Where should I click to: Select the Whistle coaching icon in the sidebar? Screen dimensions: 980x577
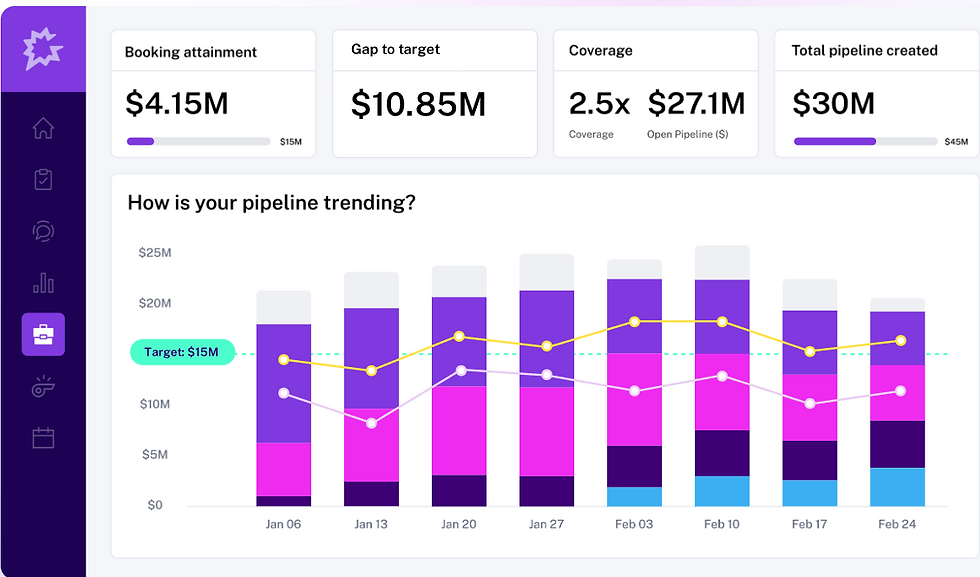click(x=43, y=387)
